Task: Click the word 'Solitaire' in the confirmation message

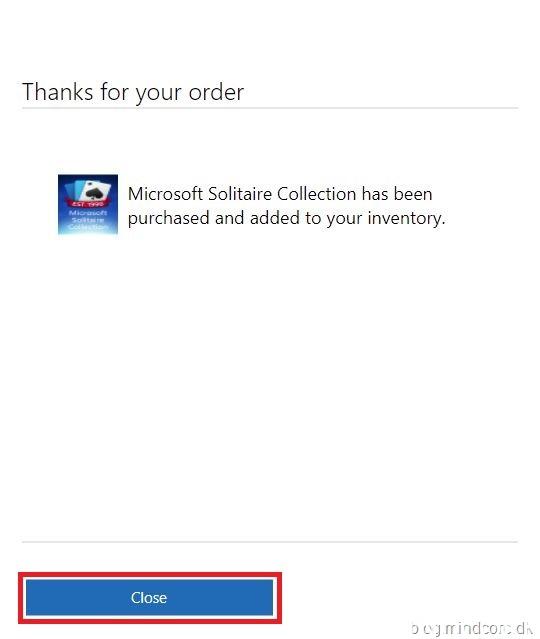Action: pyautogui.click(x=240, y=194)
